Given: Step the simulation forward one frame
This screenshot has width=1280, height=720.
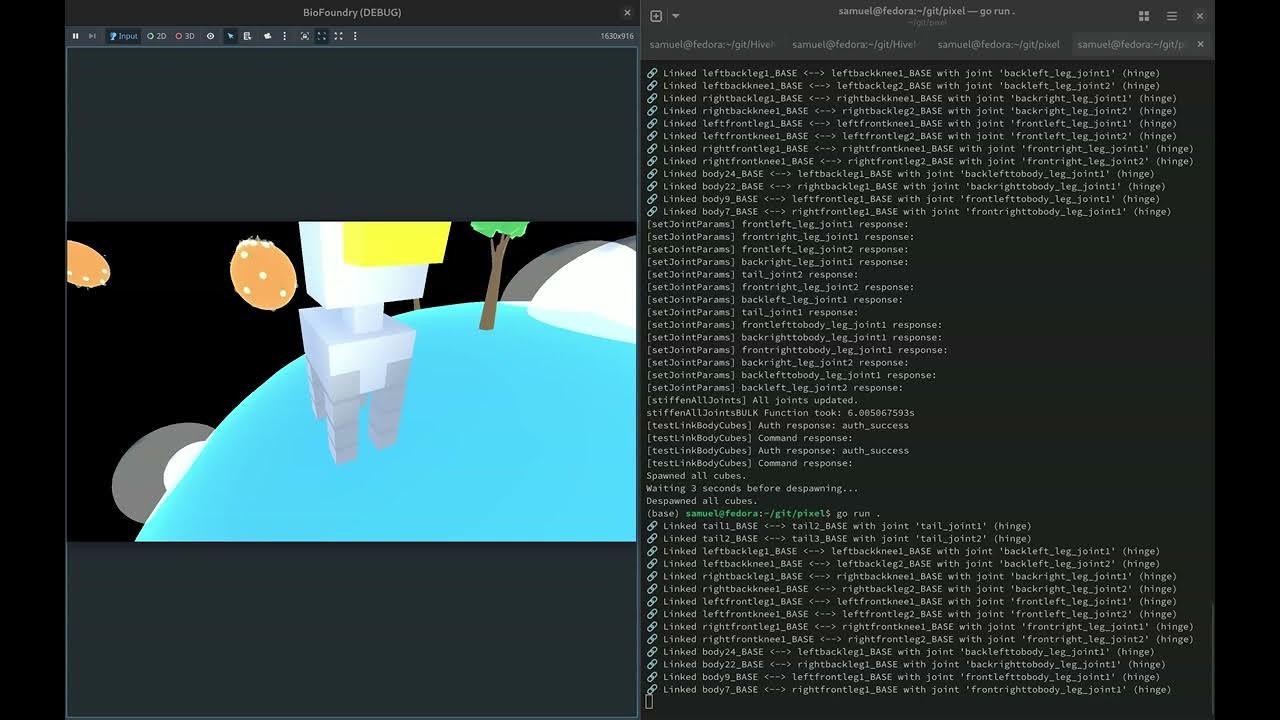Looking at the screenshot, I should click(x=93, y=36).
